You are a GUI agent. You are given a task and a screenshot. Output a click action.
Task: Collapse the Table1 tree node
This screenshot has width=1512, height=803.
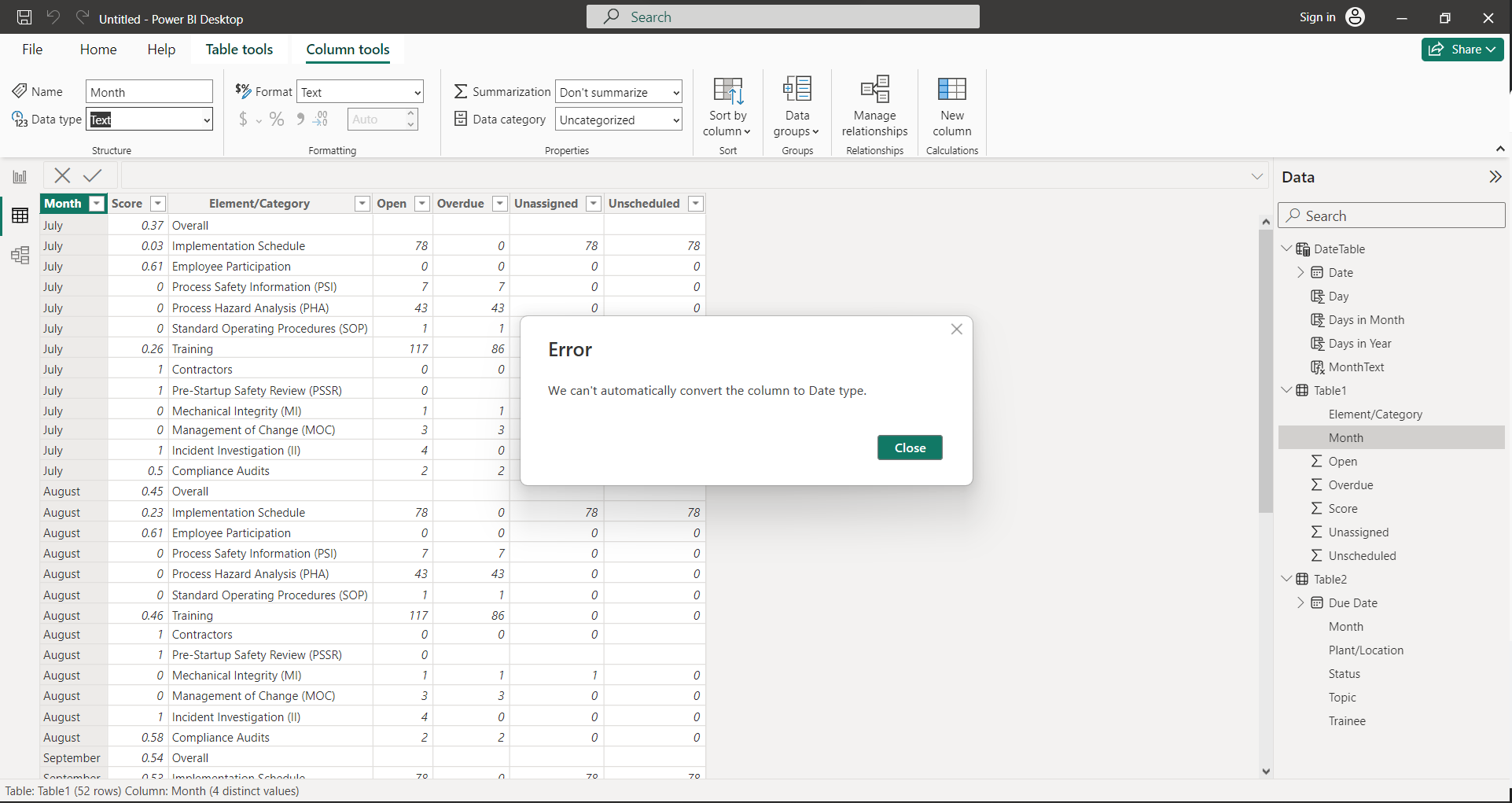(1286, 390)
